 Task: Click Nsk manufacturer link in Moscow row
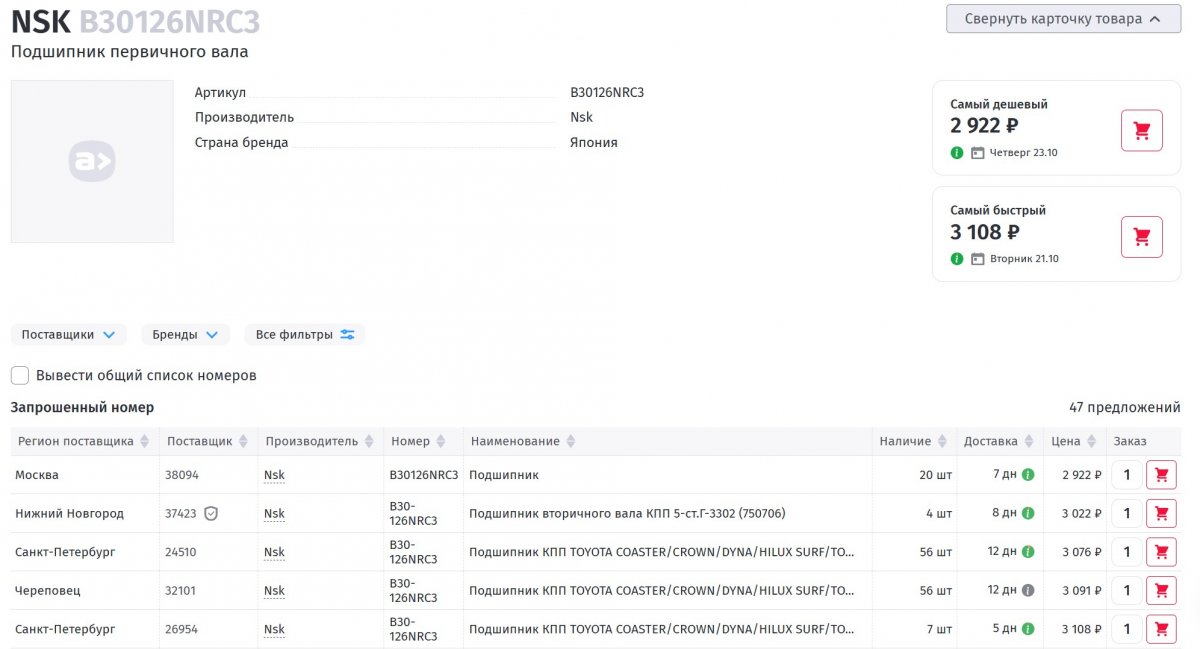coord(274,475)
